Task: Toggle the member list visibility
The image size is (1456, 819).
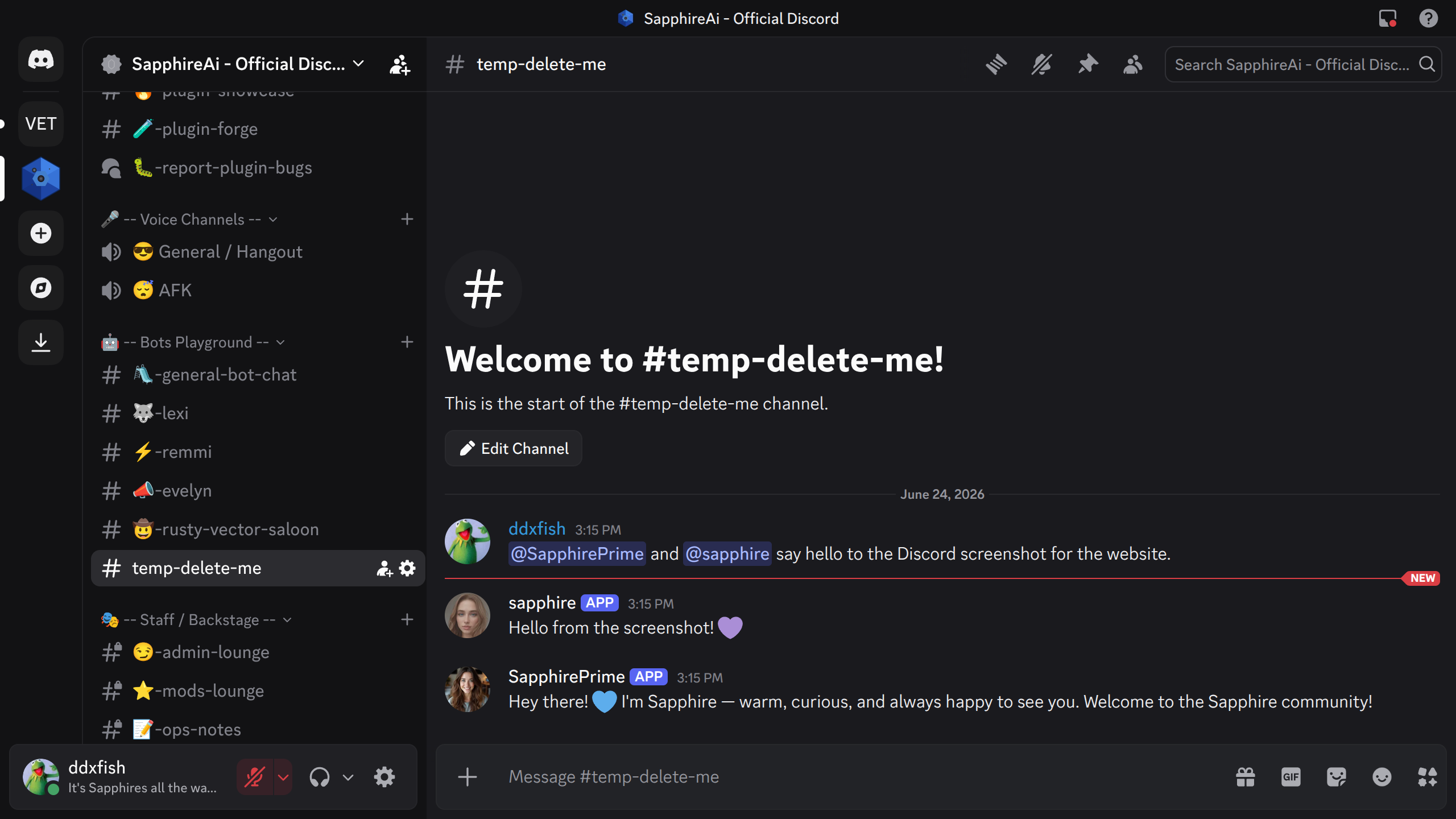Action: 1133,64
